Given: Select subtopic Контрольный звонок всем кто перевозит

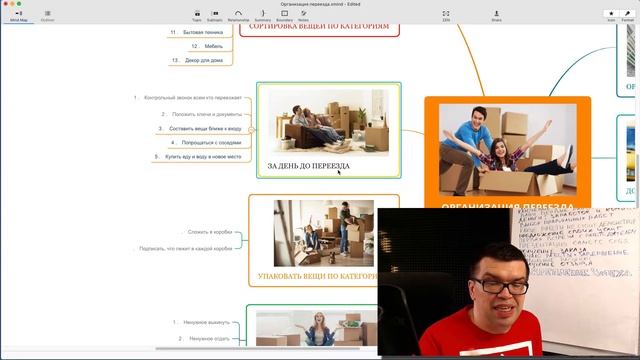Looking at the screenshot, I should point(193,98).
